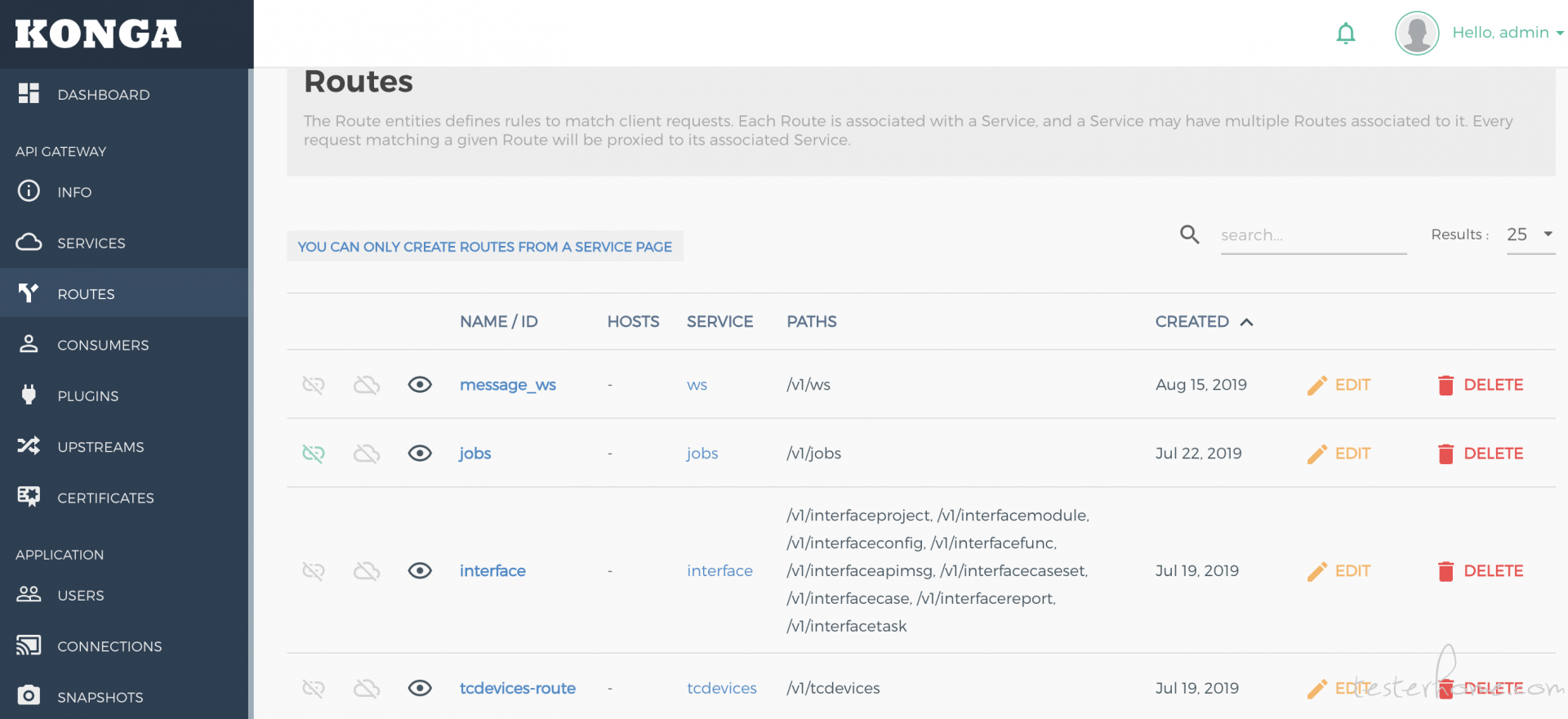Viewport: 1568px width, 719px height.
Task: Expand the Hello, admin user menu
Action: click(1507, 33)
